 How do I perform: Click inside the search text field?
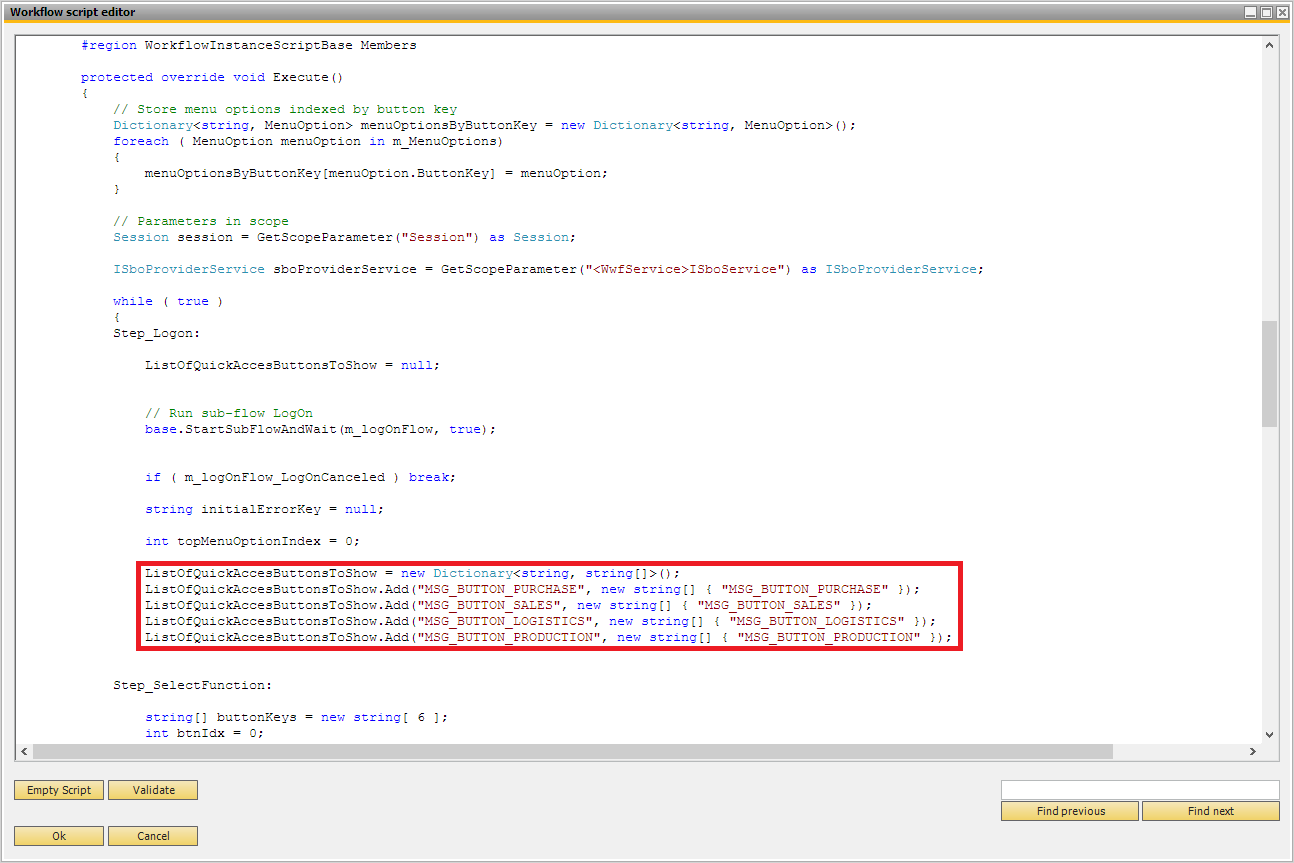click(x=1140, y=788)
